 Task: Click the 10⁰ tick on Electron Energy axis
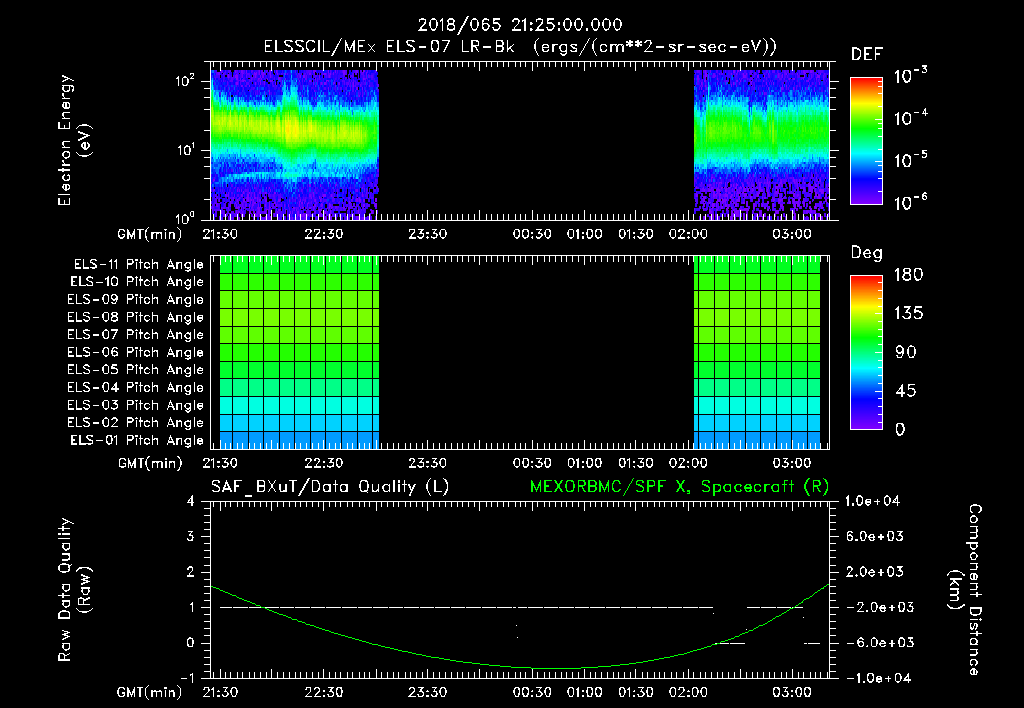pyautogui.click(x=185, y=217)
